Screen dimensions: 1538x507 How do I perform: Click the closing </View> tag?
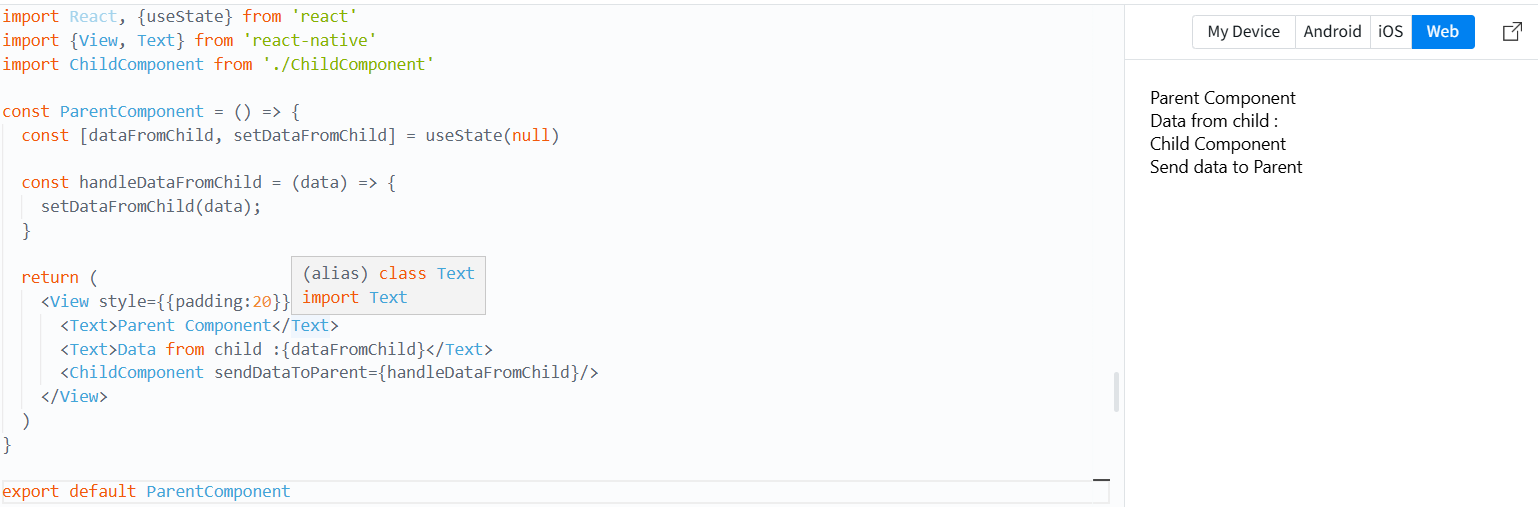tap(74, 396)
